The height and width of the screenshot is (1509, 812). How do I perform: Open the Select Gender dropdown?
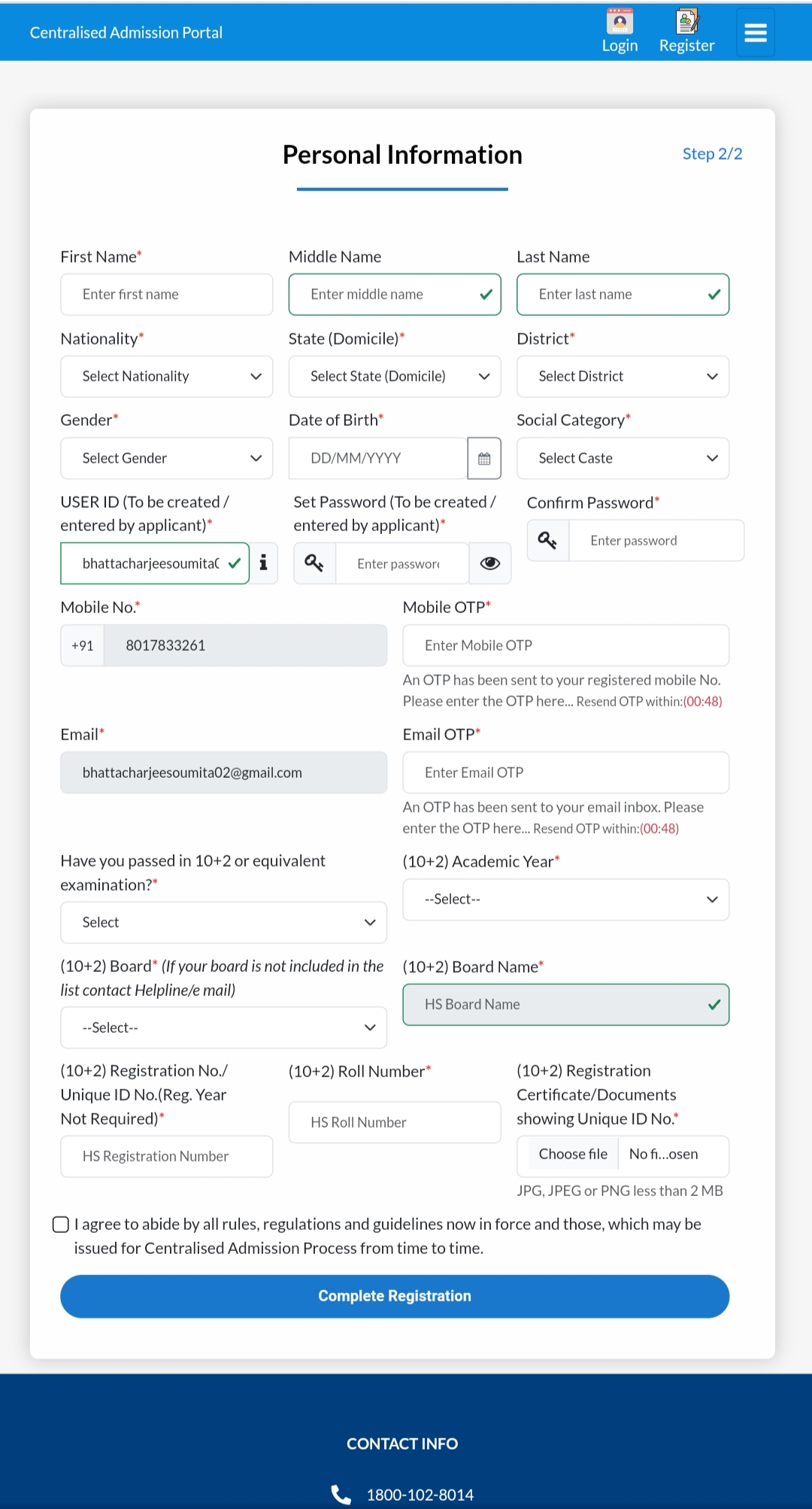click(166, 458)
